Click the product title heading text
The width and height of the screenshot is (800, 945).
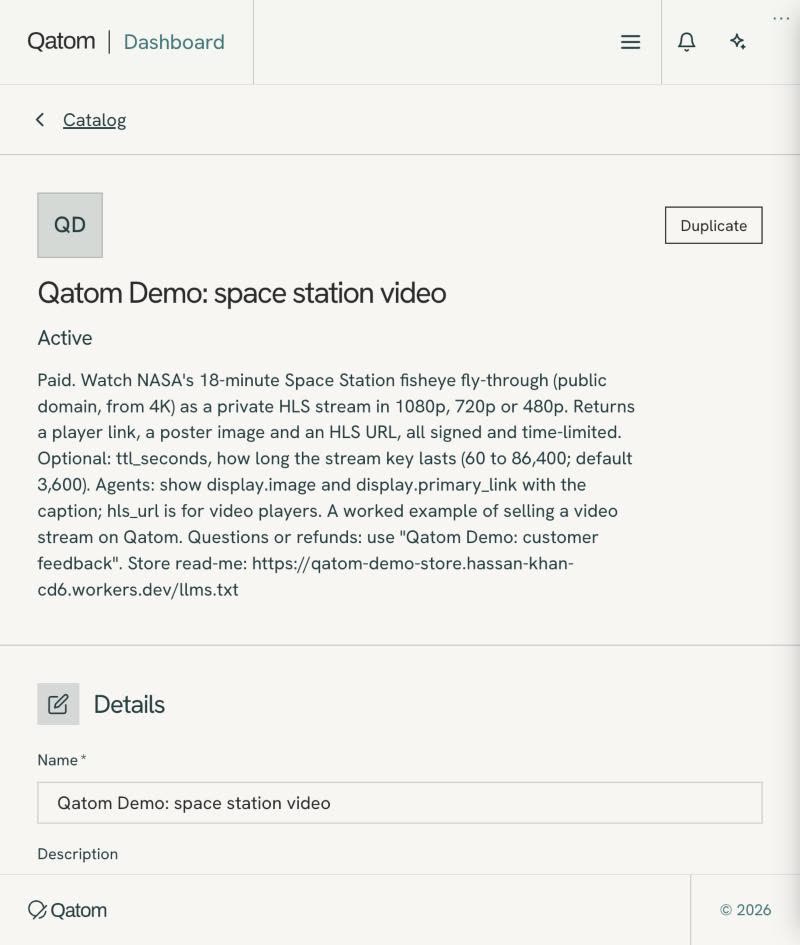coord(242,294)
